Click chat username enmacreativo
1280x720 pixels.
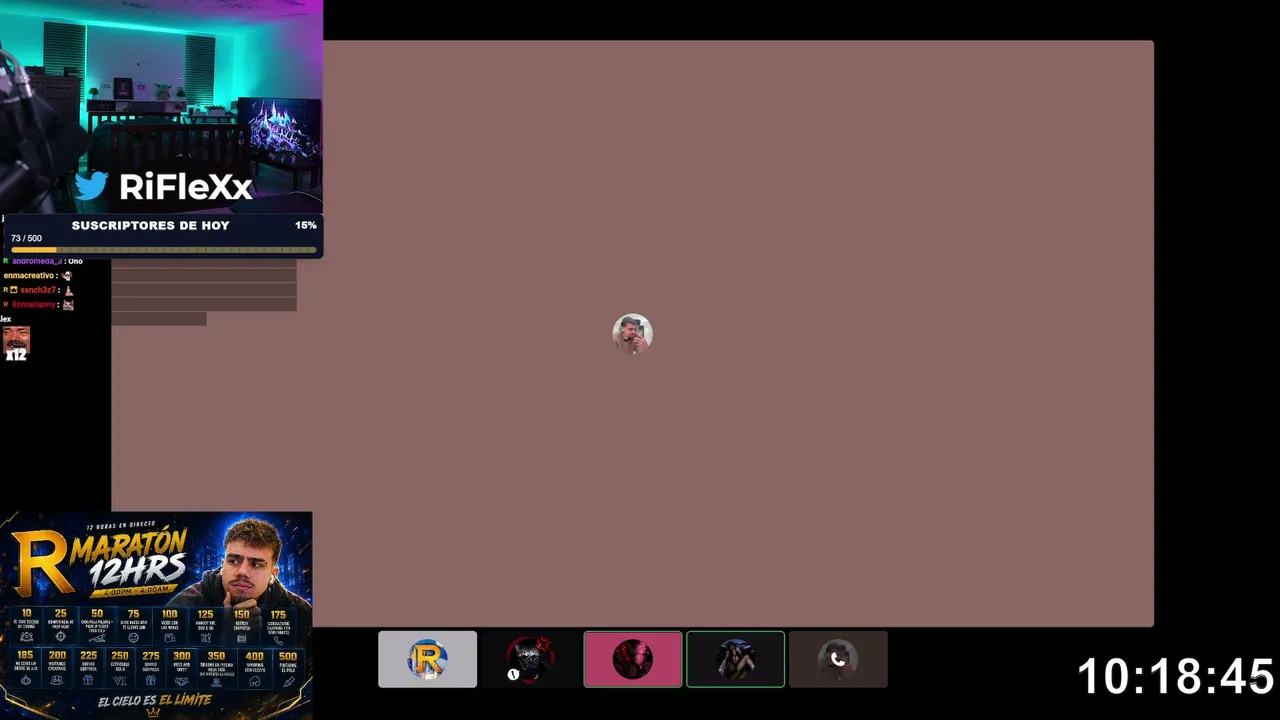pyautogui.click(x=29, y=276)
